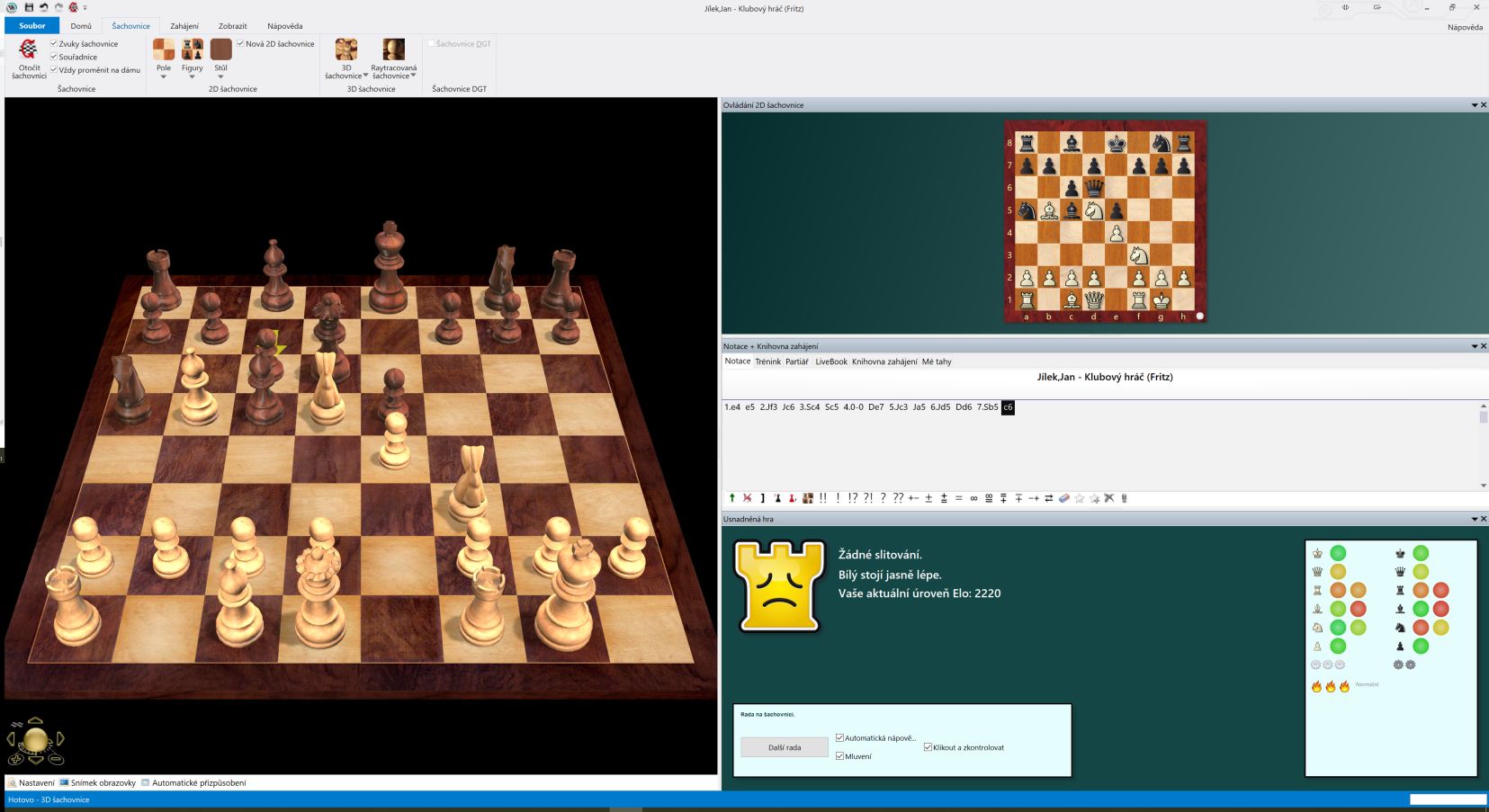
Task: Click the Nápověda link at top right
Action: pyautogui.click(x=1465, y=27)
